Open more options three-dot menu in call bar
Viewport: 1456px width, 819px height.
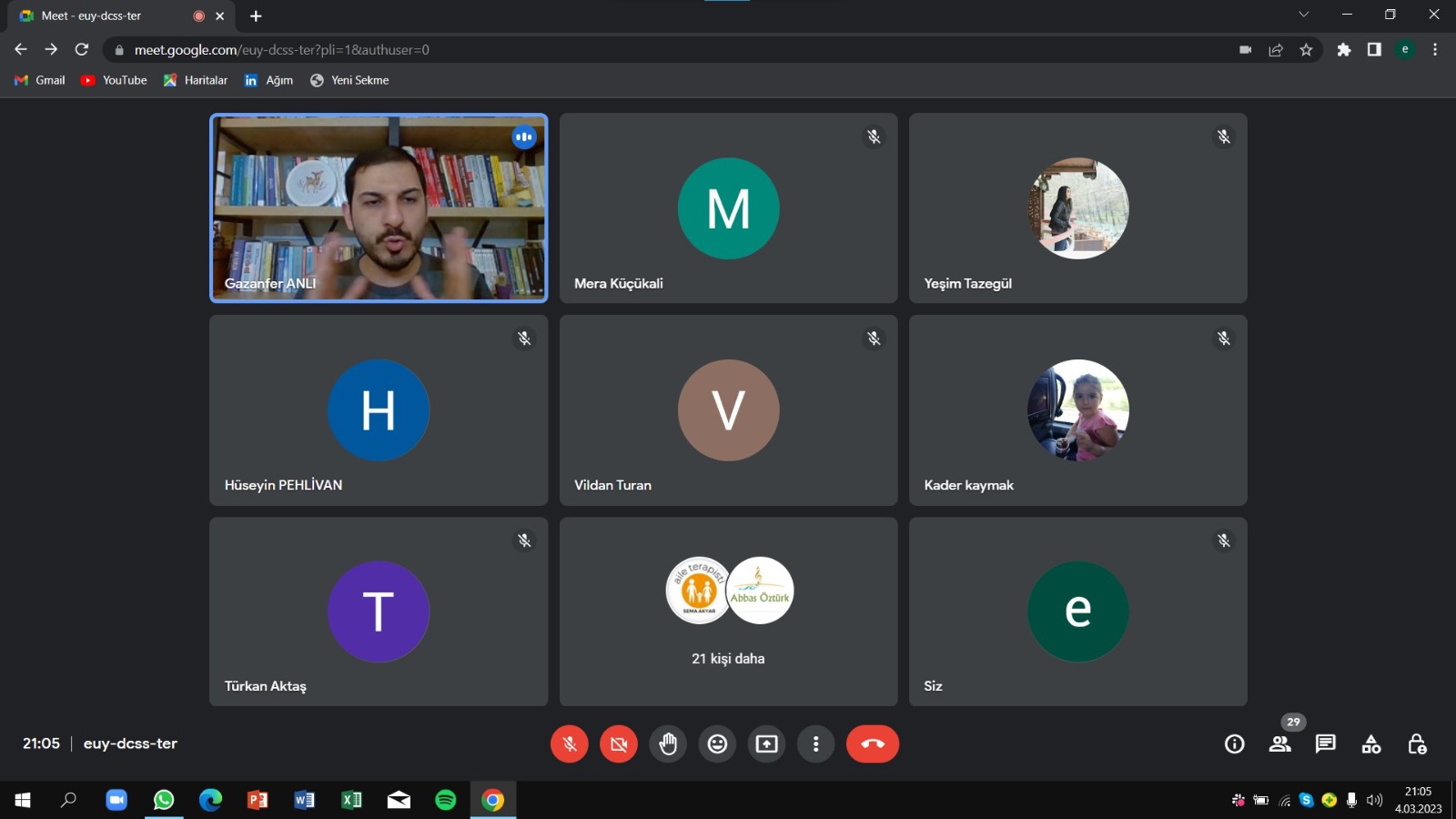pyautogui.click(x=815, y=744)
